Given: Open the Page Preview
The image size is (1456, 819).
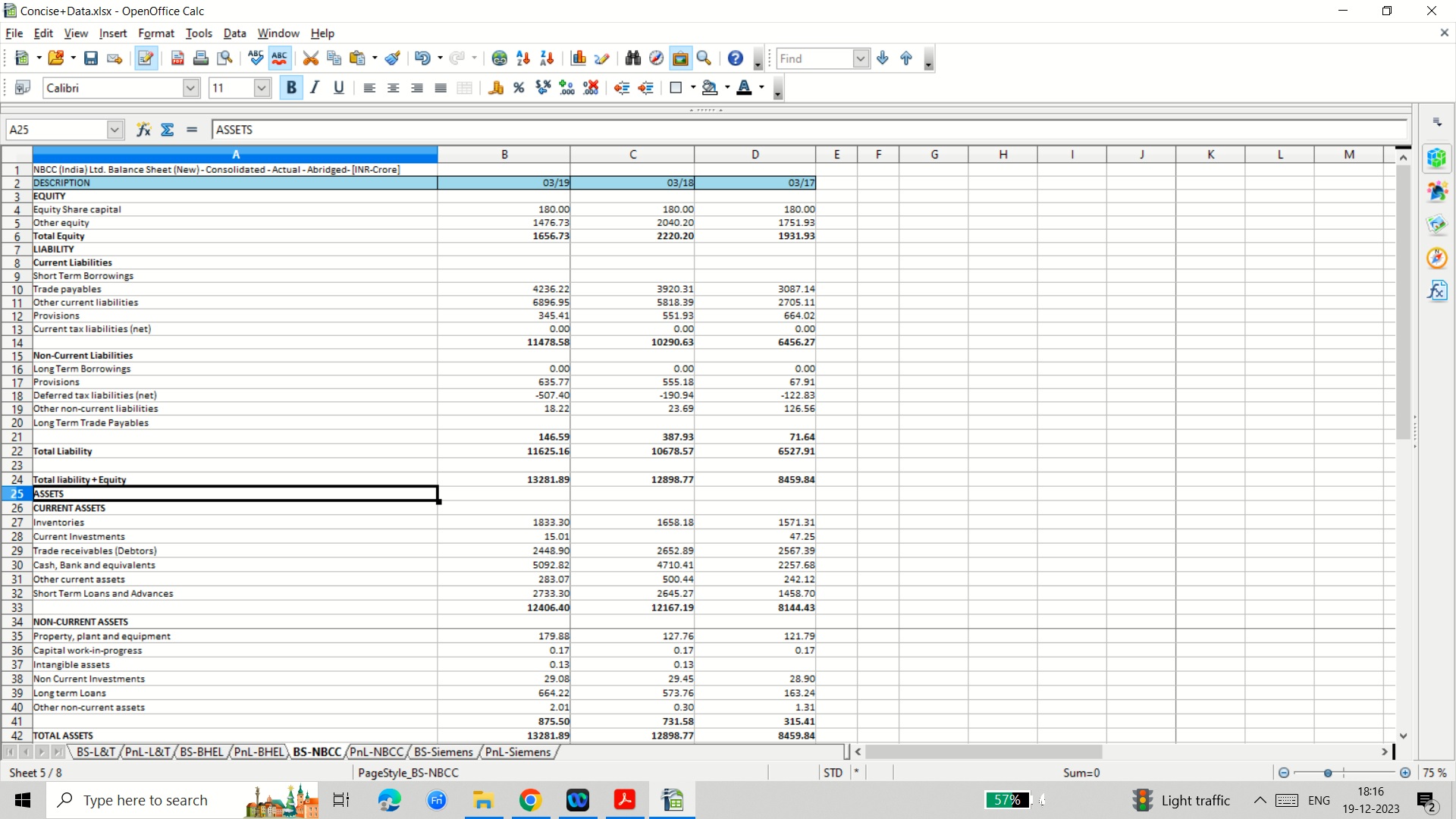Looking at the screenshot, I should tap(225, 58).
